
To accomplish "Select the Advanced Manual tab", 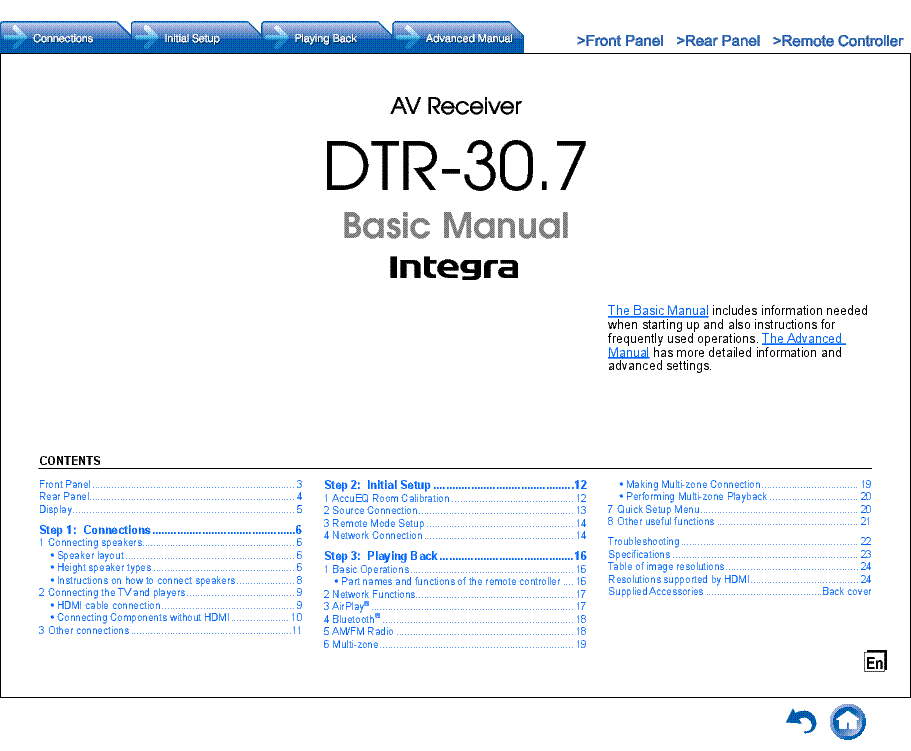I will 468,38.
